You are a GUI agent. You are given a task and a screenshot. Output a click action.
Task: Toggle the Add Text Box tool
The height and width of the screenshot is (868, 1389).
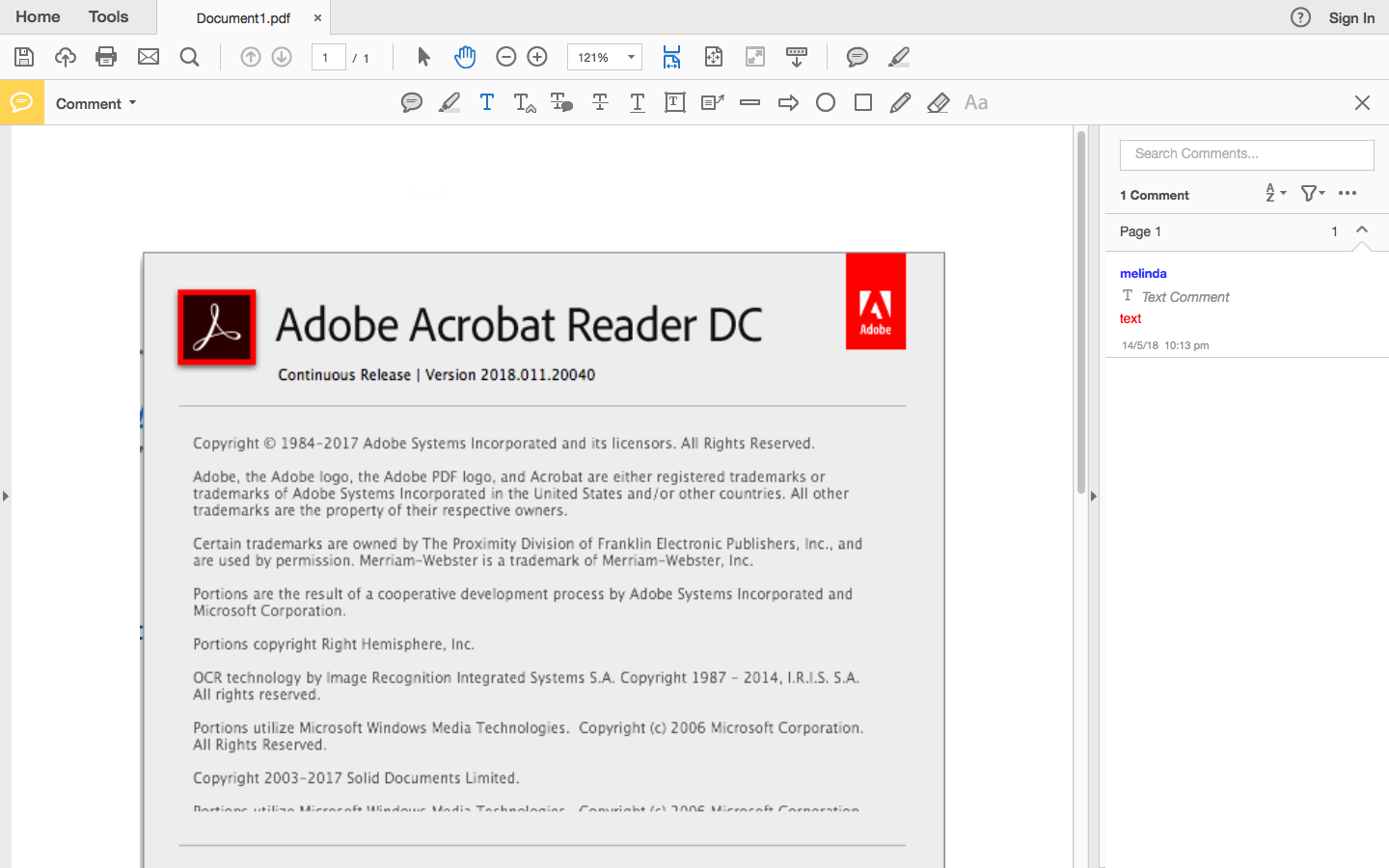pyautogui.click(x=675, y=102)
